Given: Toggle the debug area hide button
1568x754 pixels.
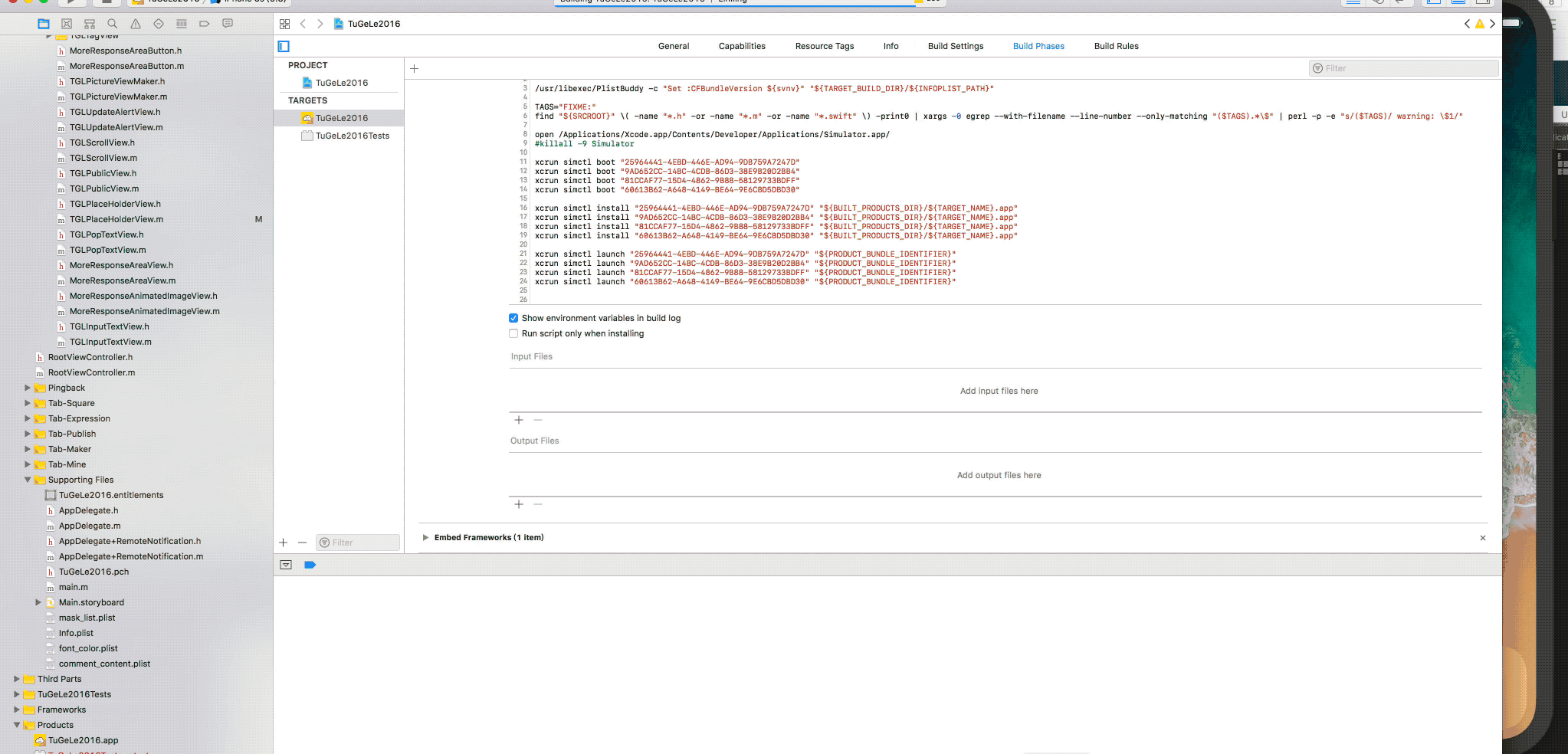Looking at the screenshot, I should coord(286,565).
